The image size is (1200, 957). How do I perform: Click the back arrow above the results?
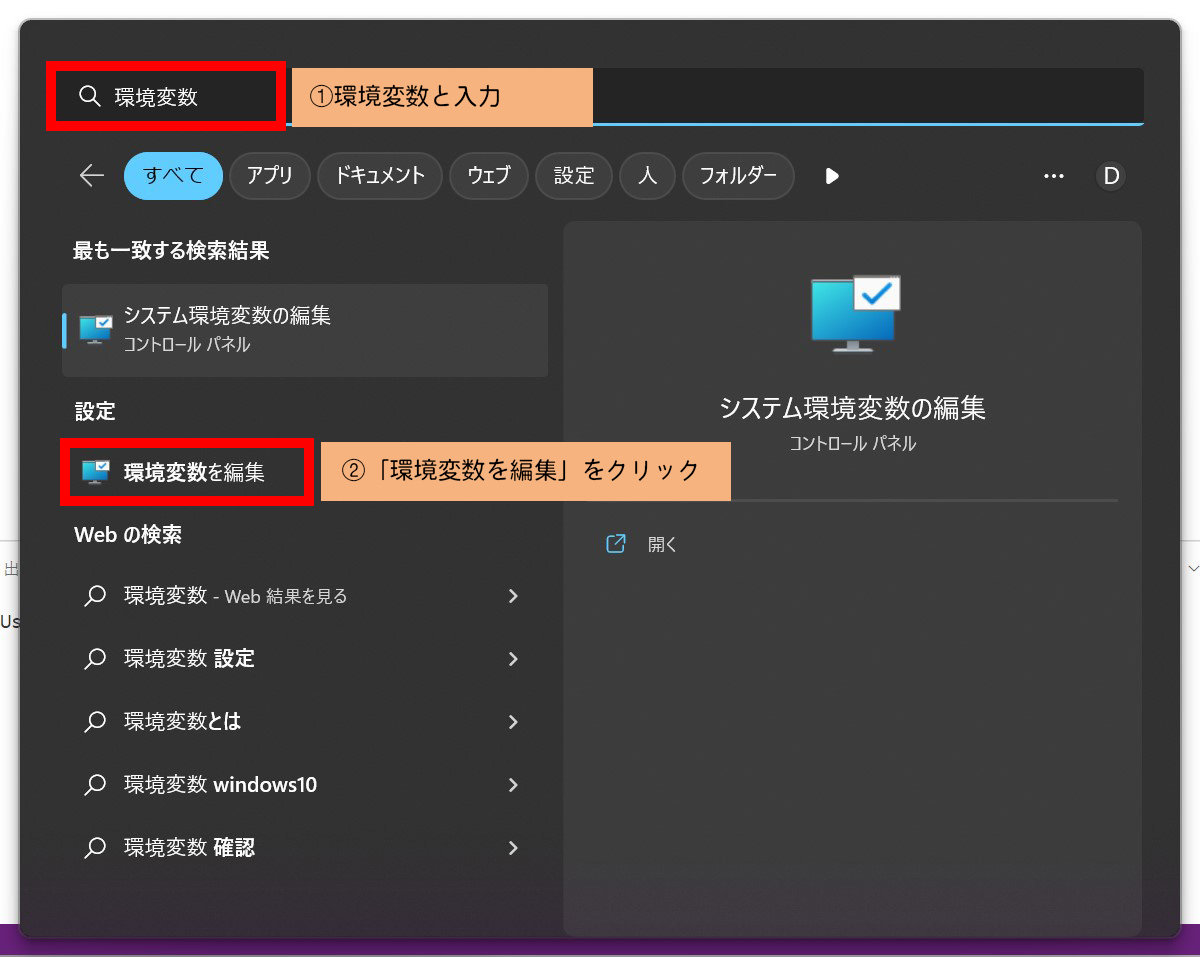pos(91,175)
